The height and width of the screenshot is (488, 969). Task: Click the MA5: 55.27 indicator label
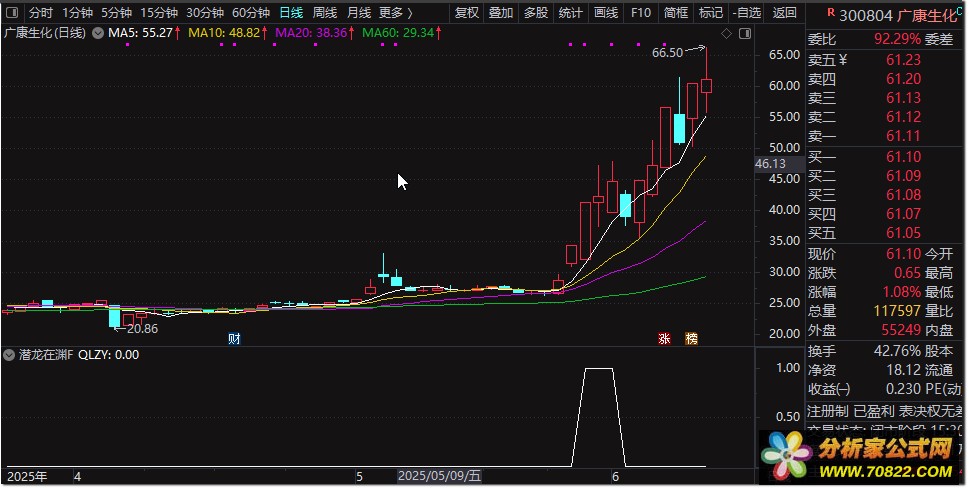tap(140, 33)
